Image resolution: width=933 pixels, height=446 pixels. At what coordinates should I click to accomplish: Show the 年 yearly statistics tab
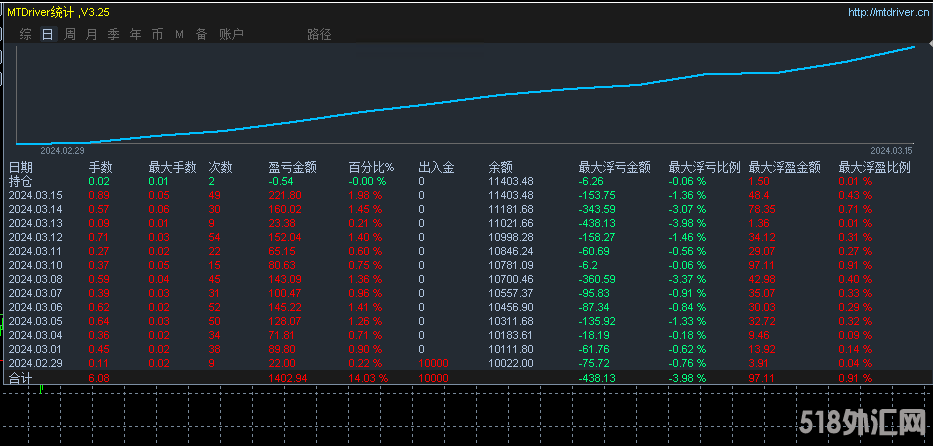pos(135,34)
